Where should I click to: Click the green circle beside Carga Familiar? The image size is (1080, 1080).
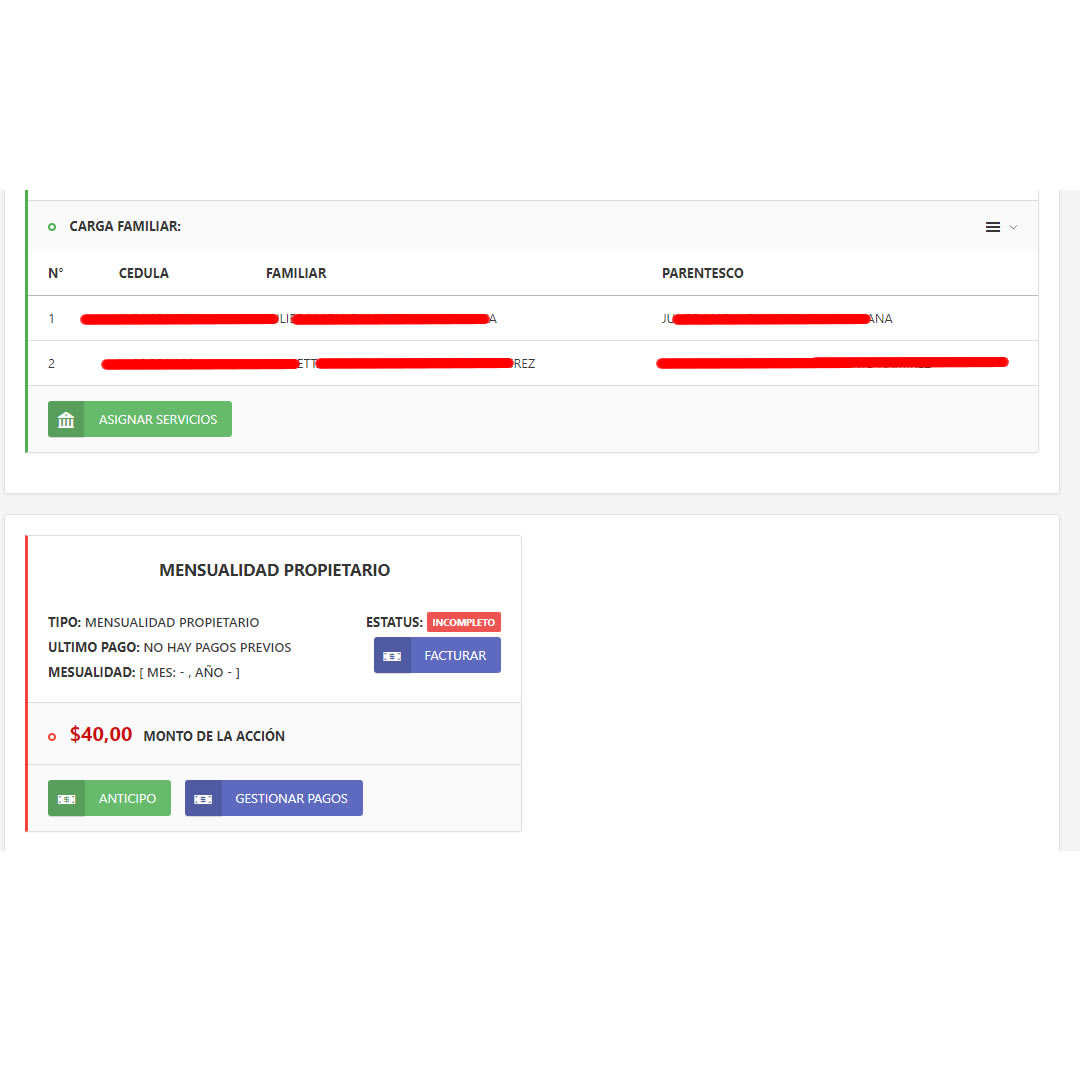52,227
